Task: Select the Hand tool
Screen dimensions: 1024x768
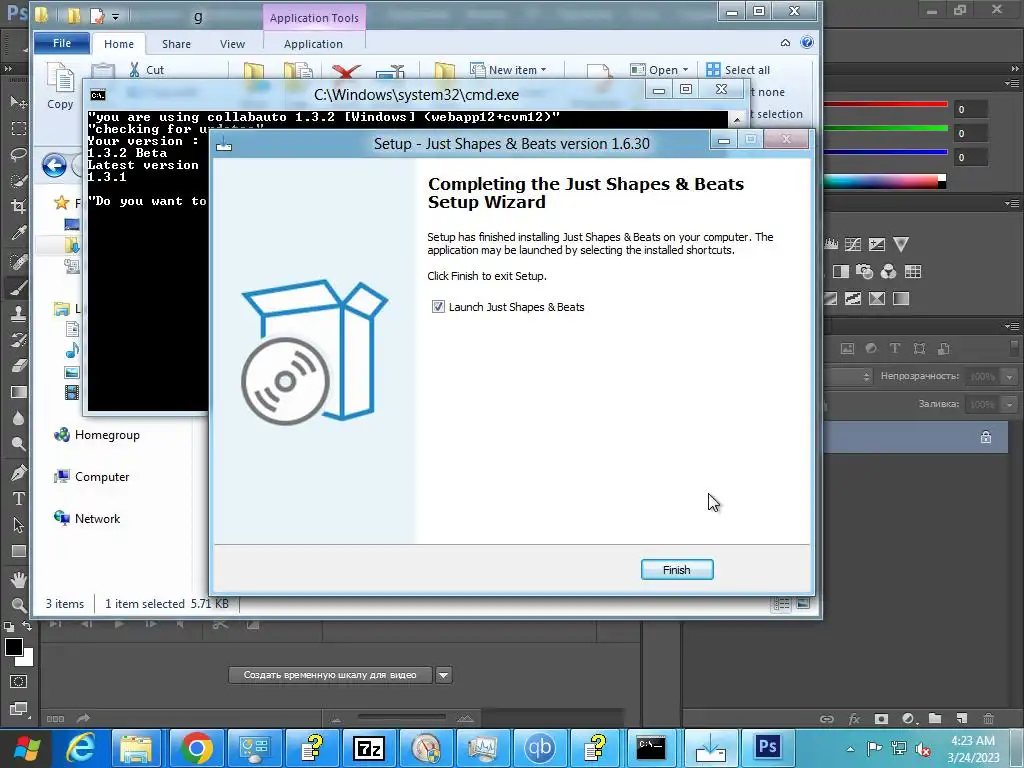Action: [18, 579]
